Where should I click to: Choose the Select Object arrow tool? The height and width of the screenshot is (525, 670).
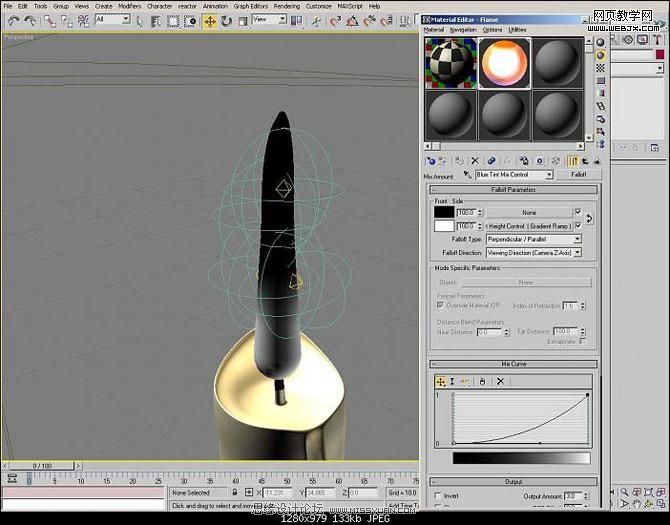point(140,21)
